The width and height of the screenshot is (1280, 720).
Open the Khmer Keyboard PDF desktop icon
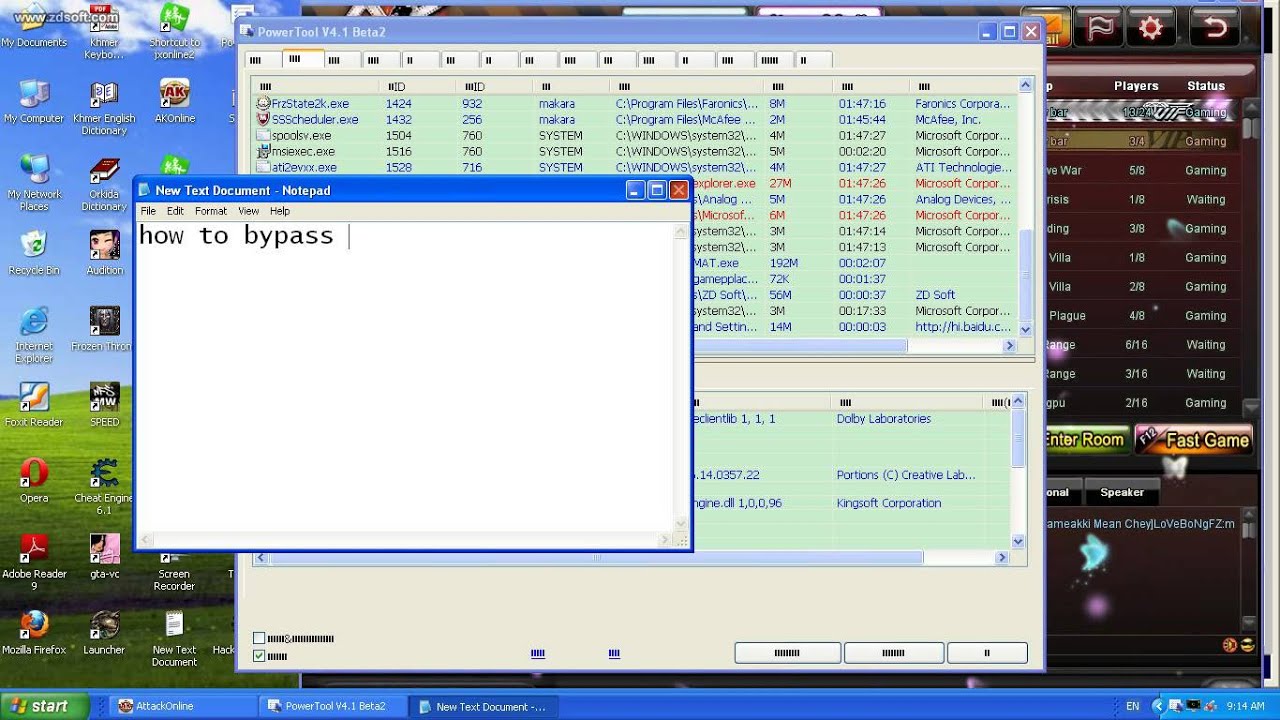tap(104, 30)
